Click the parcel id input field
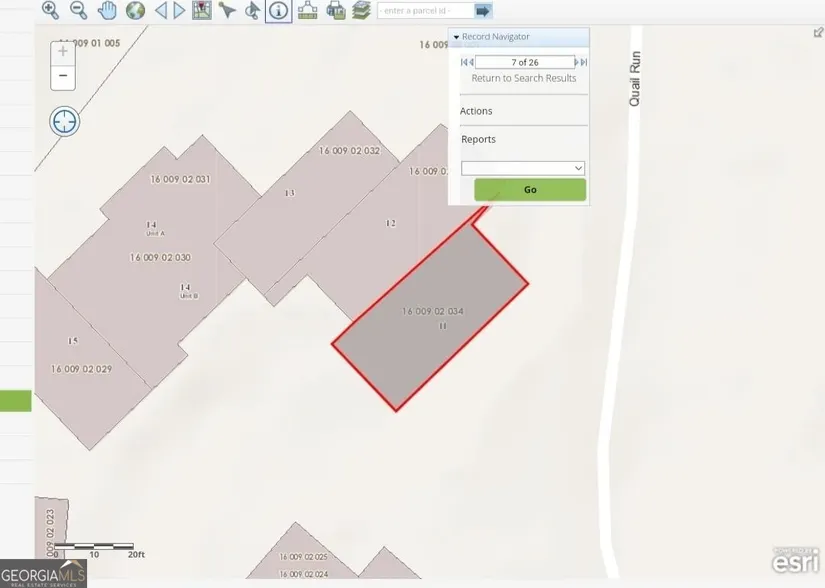The width and height of the screenshot is (825, 588). (x=424, y=10)
